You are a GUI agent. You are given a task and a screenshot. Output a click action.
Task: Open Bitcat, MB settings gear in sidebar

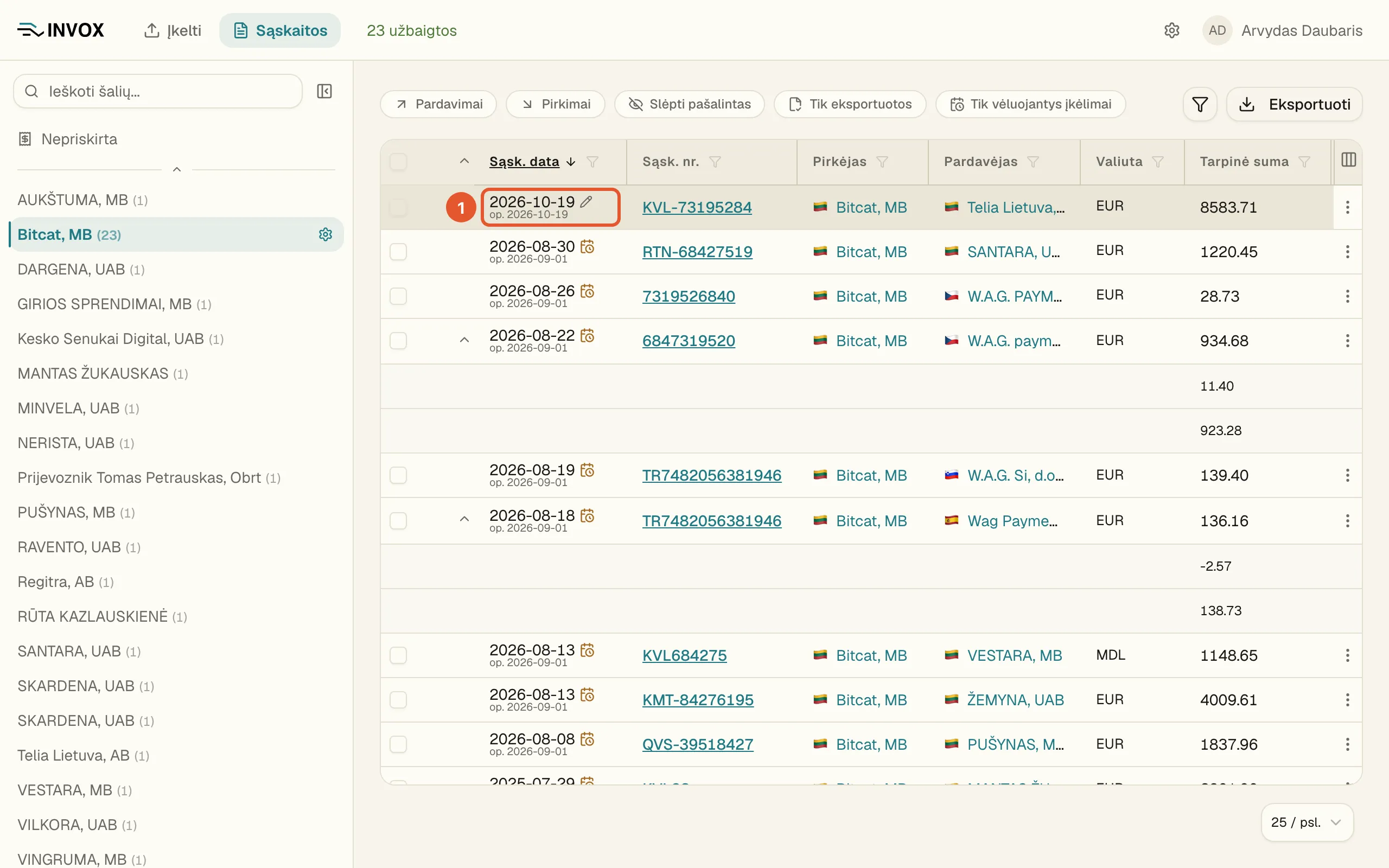pos(326,234)
